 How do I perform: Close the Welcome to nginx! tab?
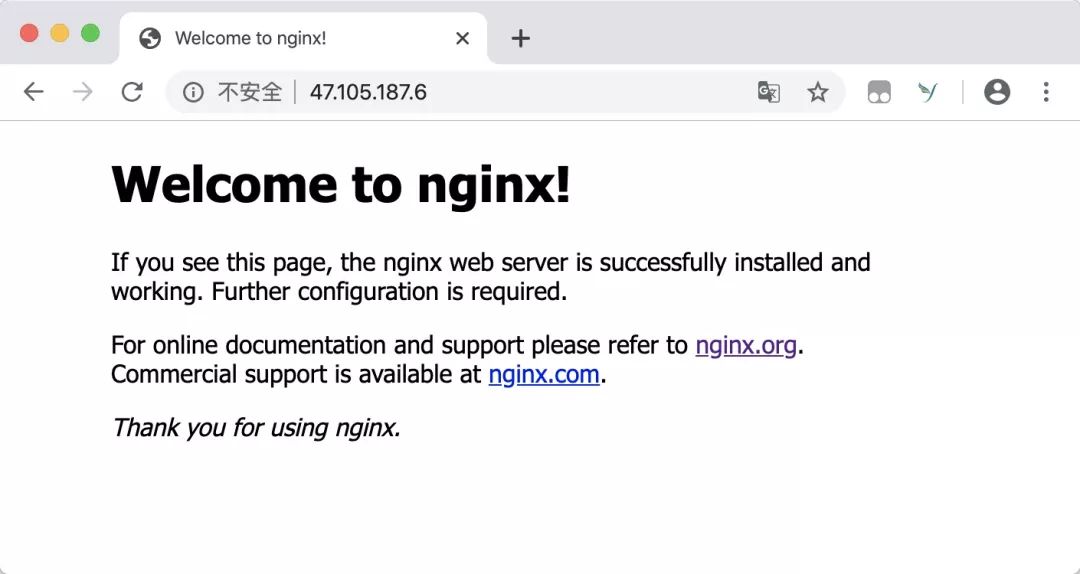pyautogui.click(x=463, y=39)
